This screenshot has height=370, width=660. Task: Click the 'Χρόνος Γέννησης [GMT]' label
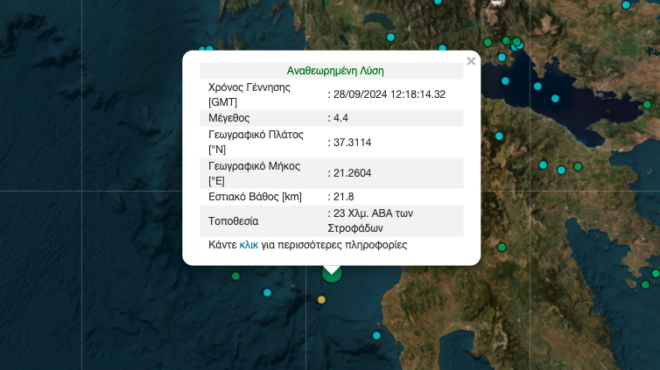(249, 95)
